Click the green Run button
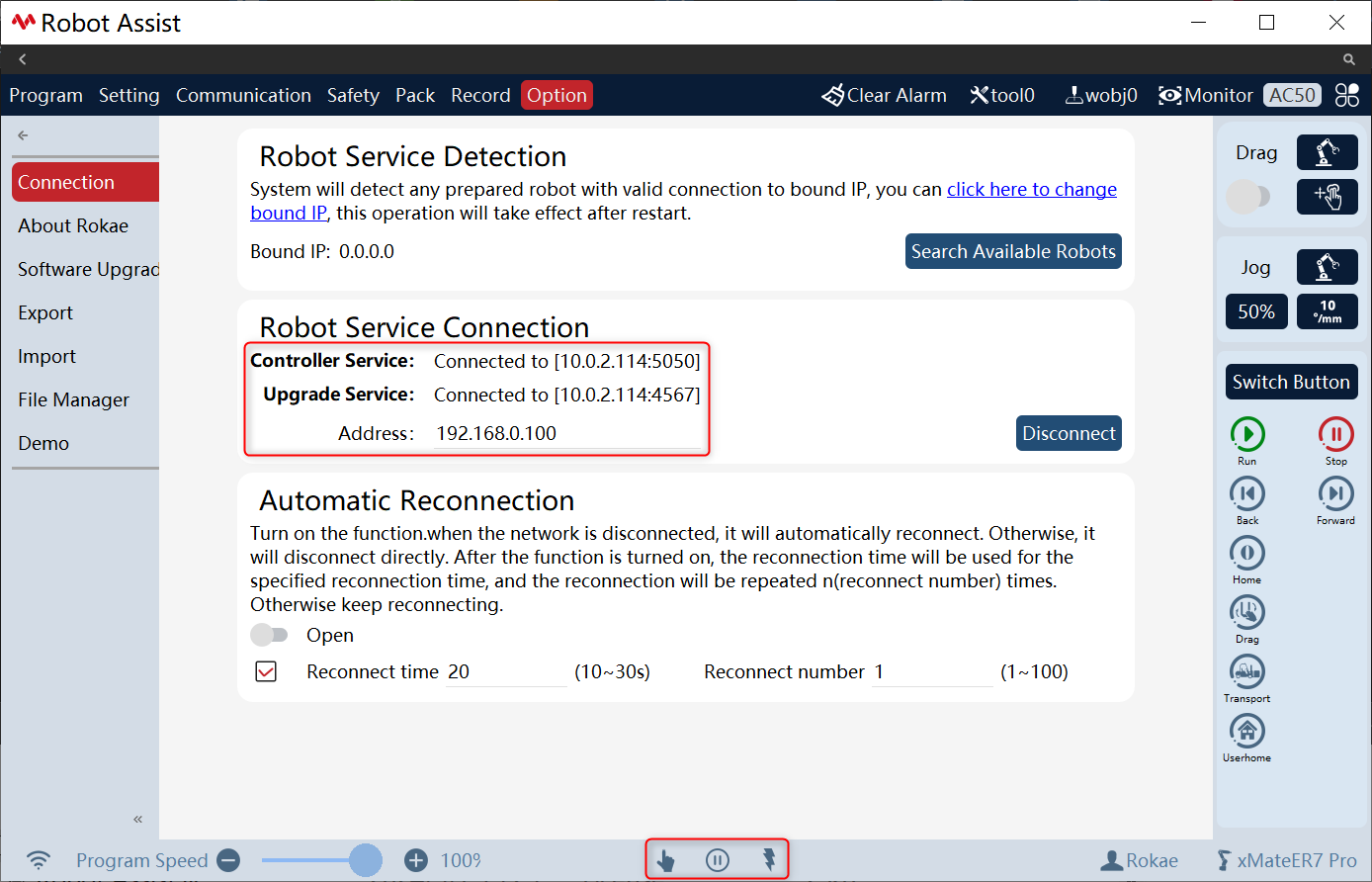Image resolution: width=1372 pixels, height=882 pixels. click(1247, 434)
